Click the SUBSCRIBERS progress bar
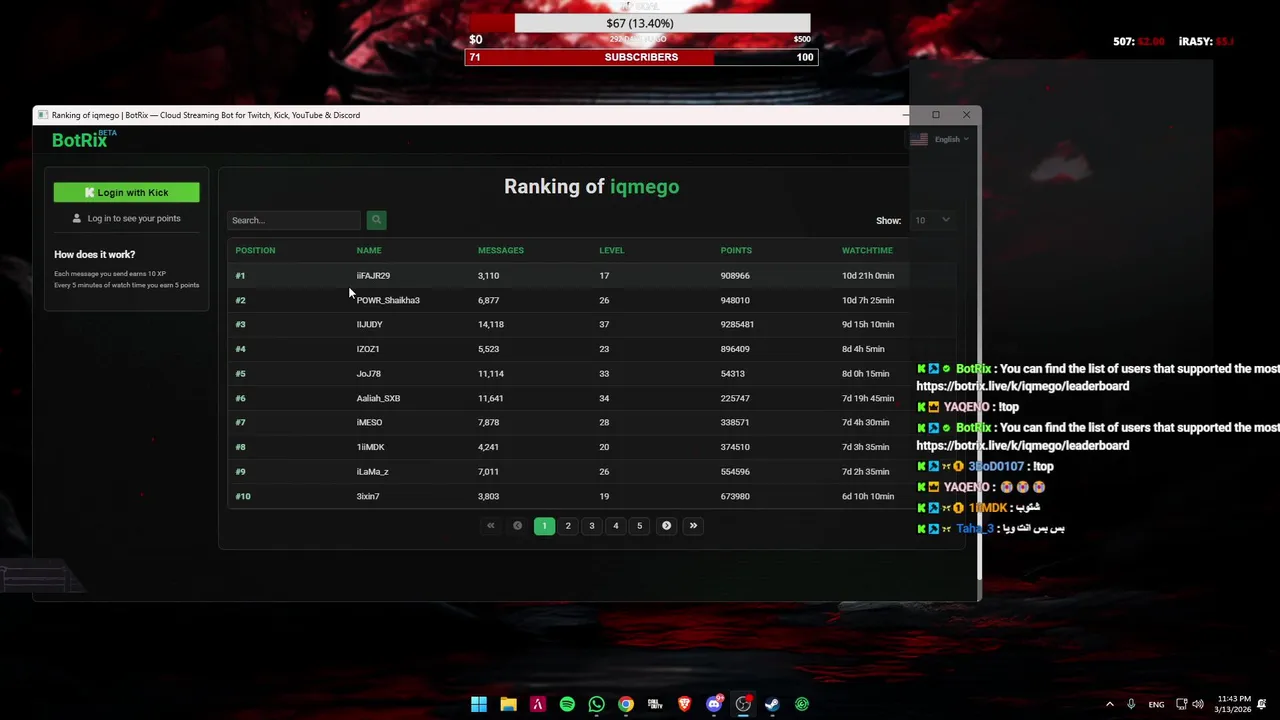Screen dimensions: 1280x720 tap(641, 57)
